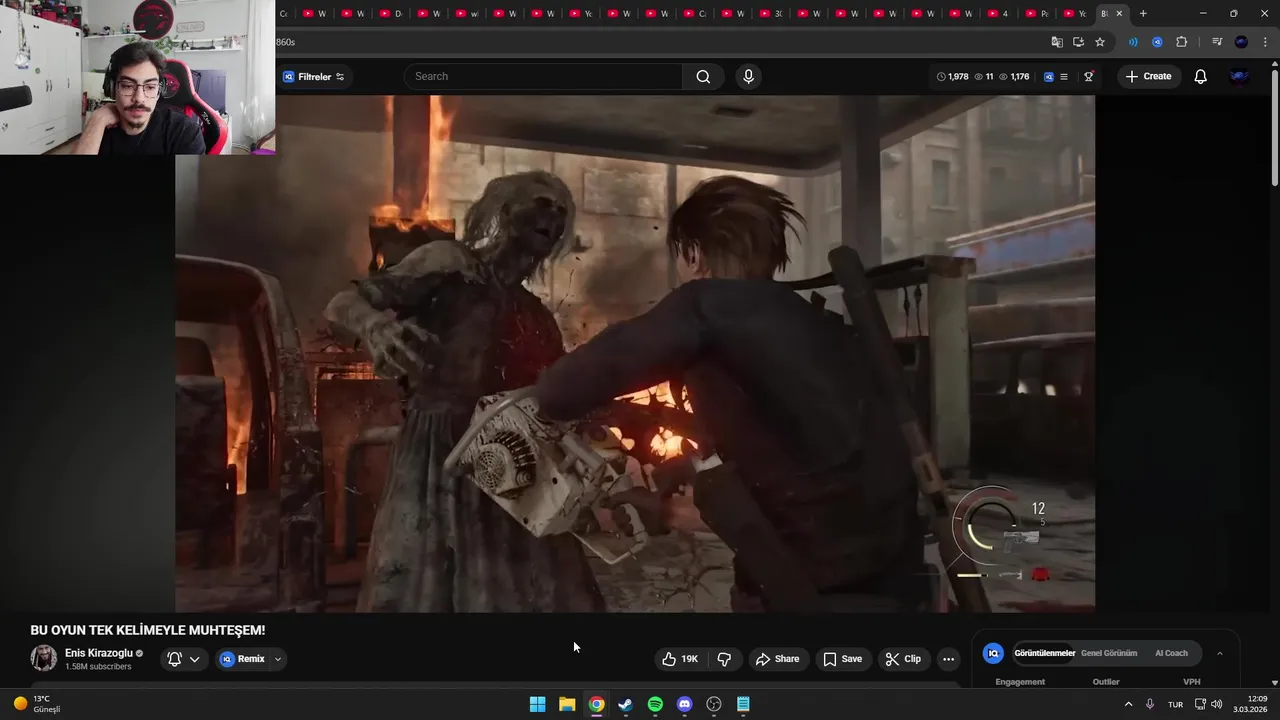
Task: Open the vidIQ Filtreler filter button
Action: click(313, 77)
